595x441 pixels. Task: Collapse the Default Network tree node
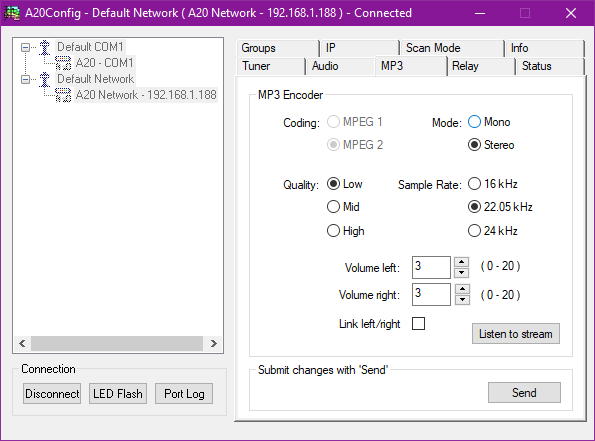[25, 79]
